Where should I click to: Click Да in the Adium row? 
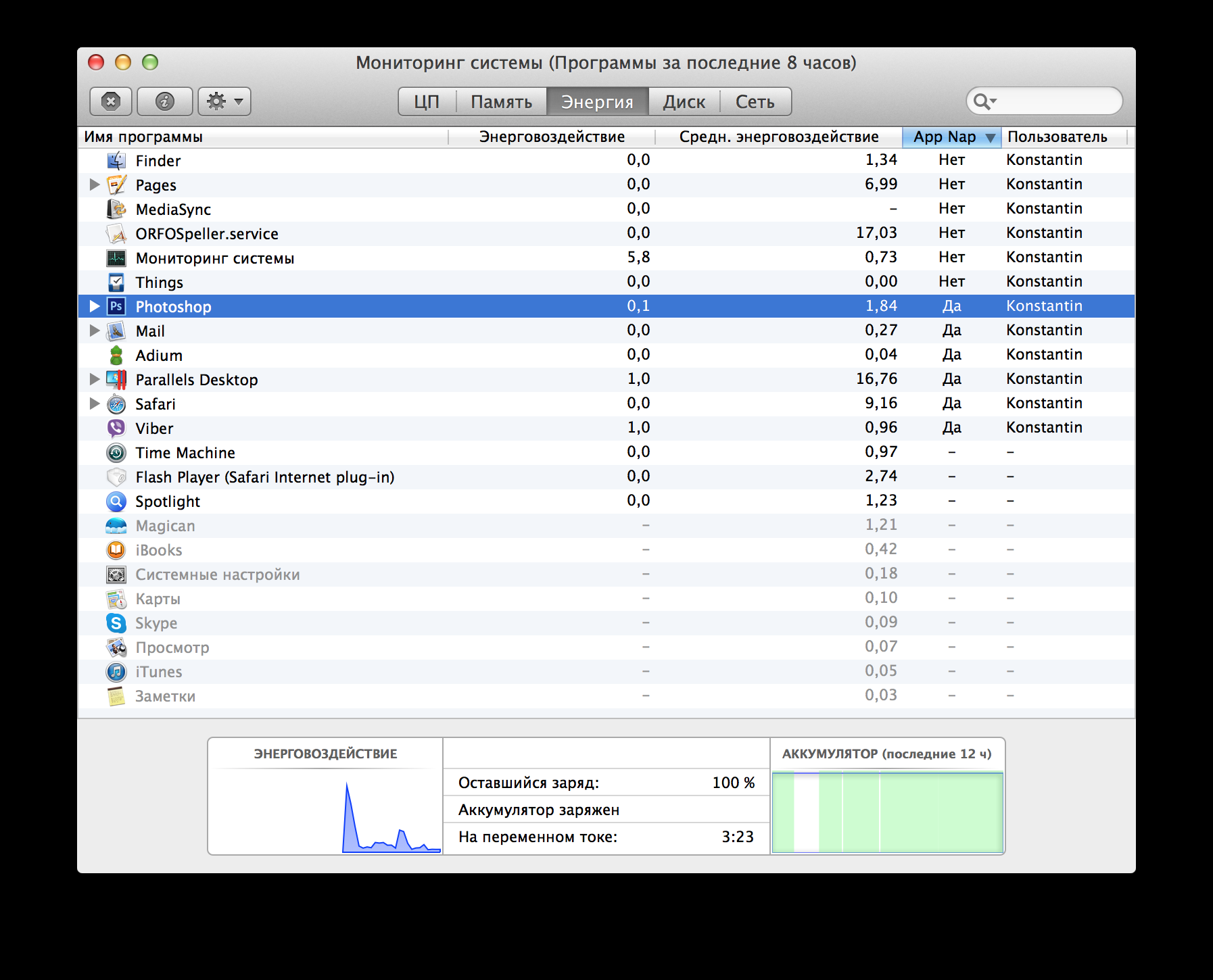[x=951, y=354]
